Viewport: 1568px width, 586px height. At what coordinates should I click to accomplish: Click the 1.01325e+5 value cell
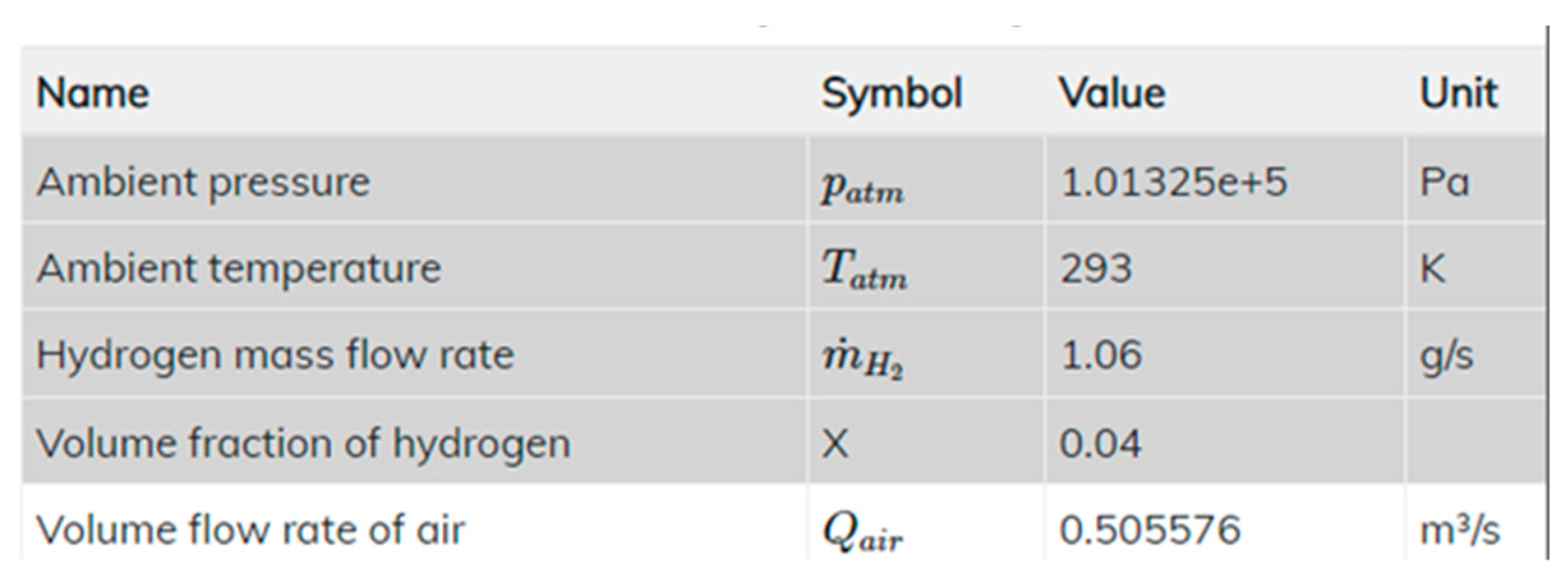(1173, 182)
